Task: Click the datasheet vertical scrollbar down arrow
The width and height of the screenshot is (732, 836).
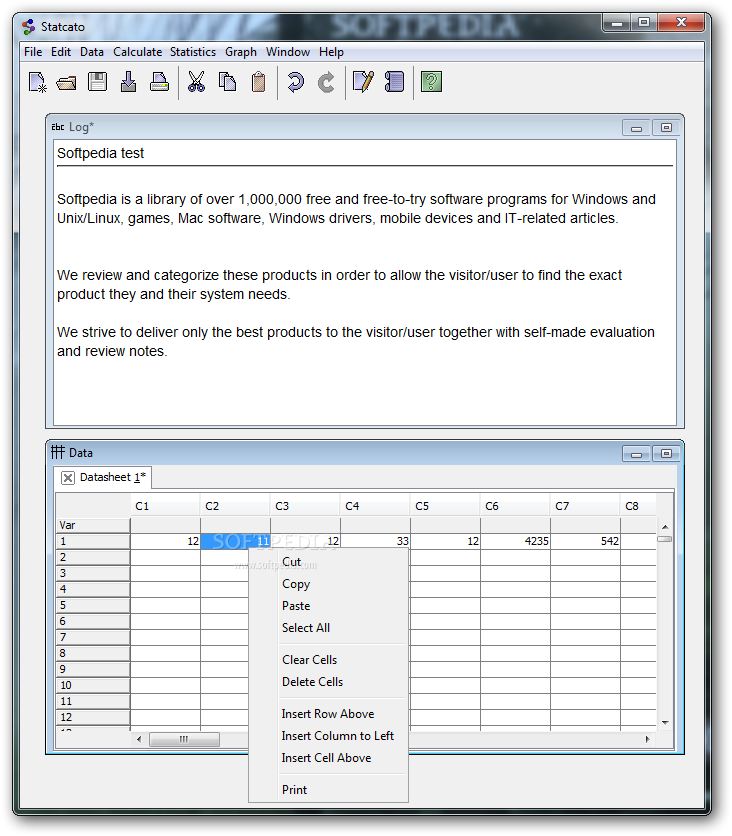Action: [665, 723]
